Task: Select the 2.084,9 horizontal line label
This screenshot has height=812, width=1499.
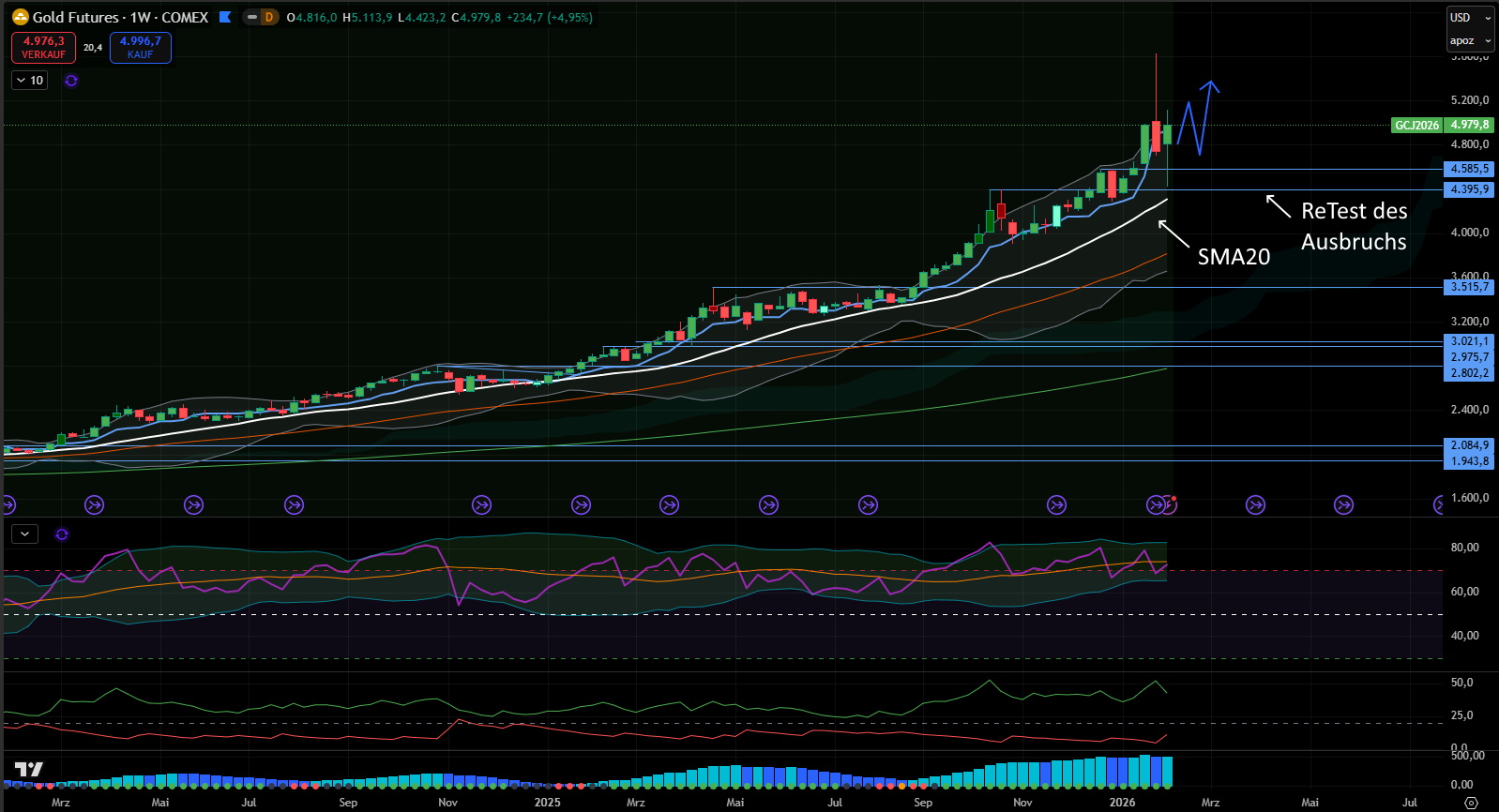Action: pyautogui.click(x=1469, y=445)
